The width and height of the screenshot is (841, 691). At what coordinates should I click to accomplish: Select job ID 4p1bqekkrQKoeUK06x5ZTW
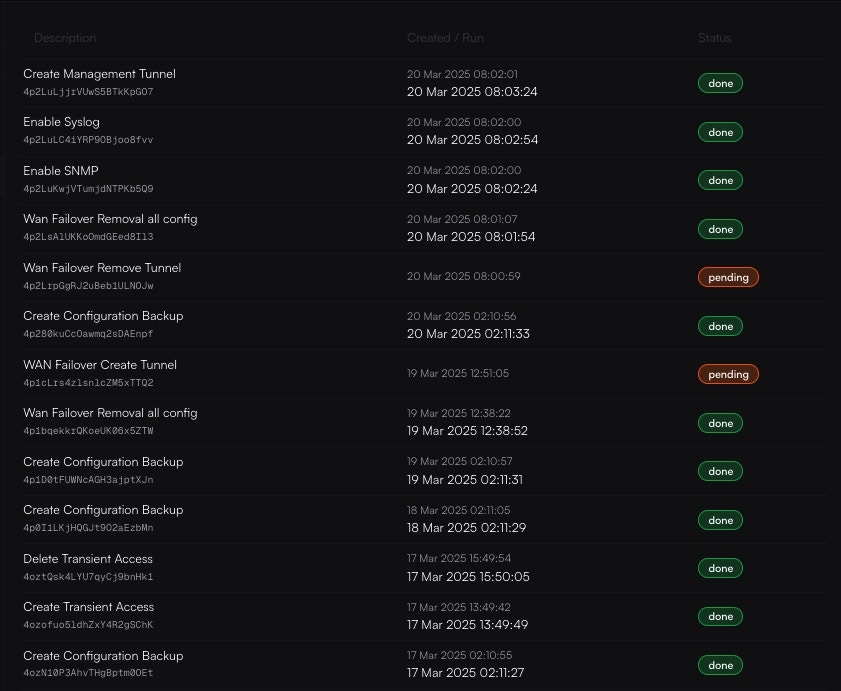88,431
